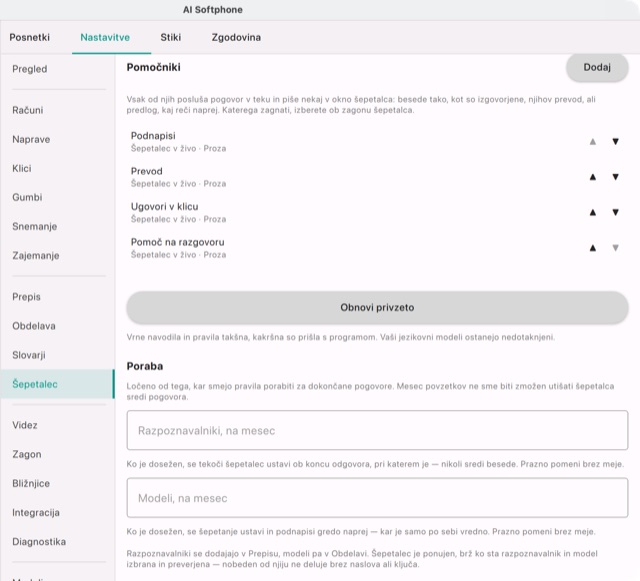Screen dimensions: 640x581
Task: Select Naprave in the sidebar
Action: pos(58,139)
